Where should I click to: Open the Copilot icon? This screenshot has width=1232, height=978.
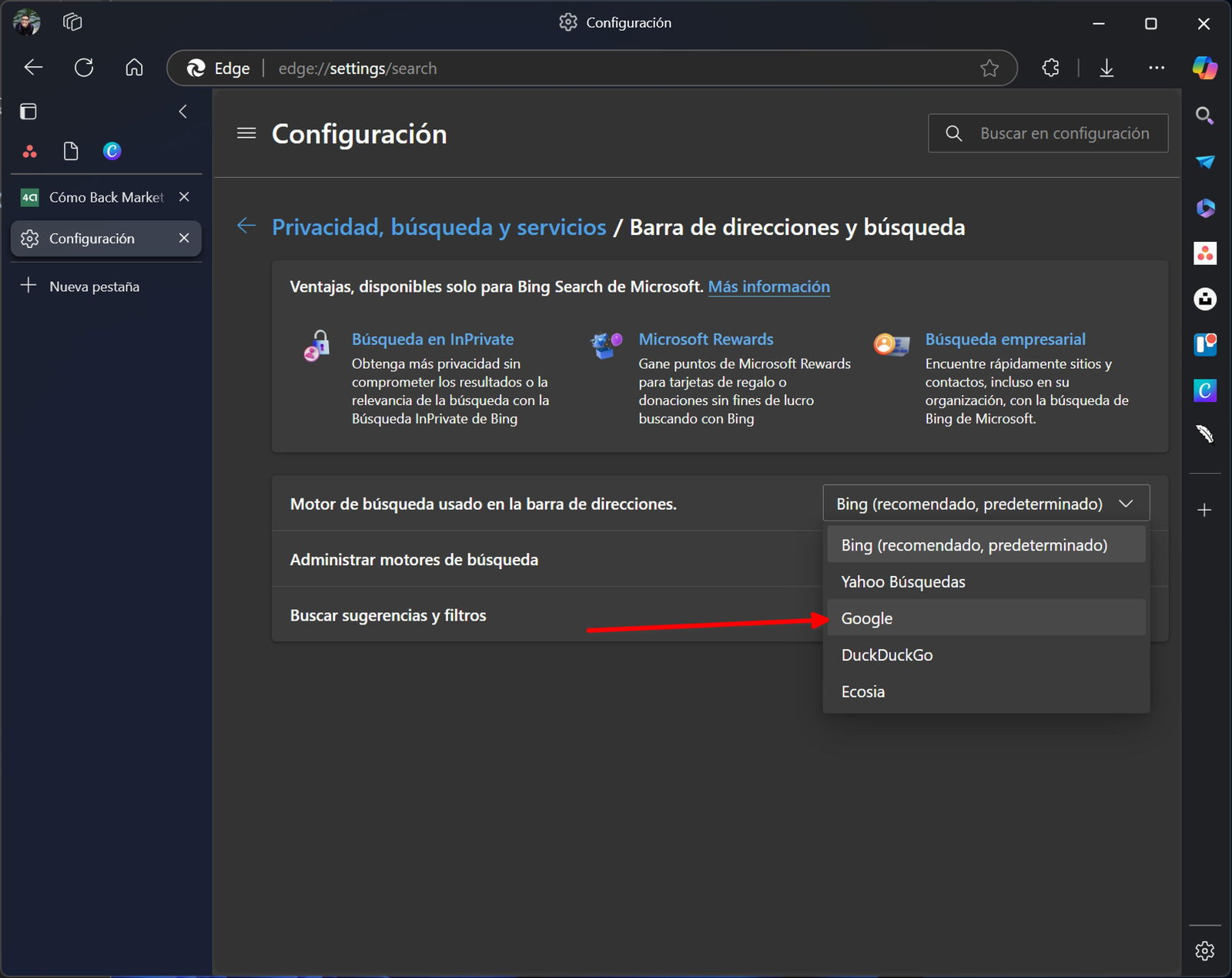(1205, 68)
